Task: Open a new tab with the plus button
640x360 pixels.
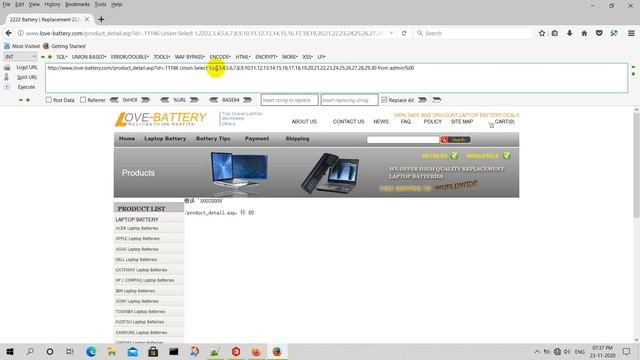Action: 101,19
